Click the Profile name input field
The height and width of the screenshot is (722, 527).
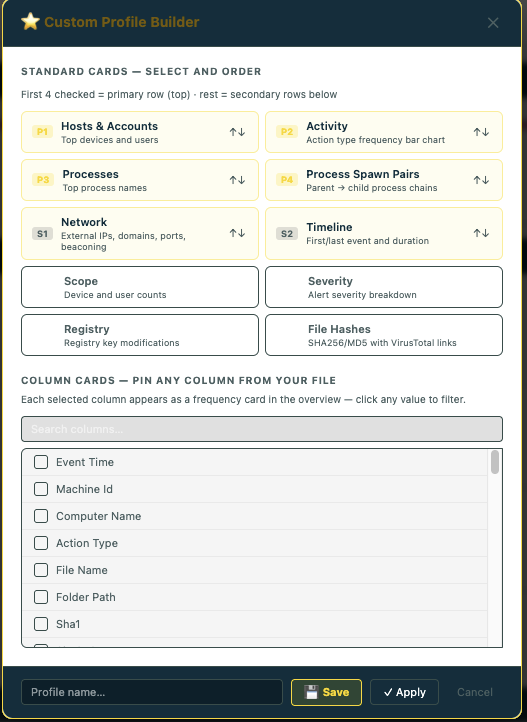[152, 692]
